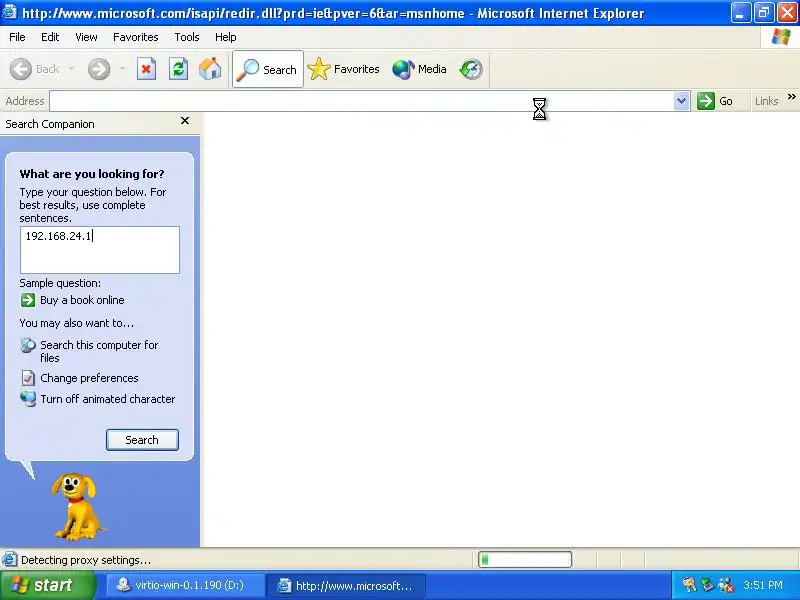The width and height of the screenshot is (800, 600).
Task: Open the Edit menu
Action: coord(50,37)
